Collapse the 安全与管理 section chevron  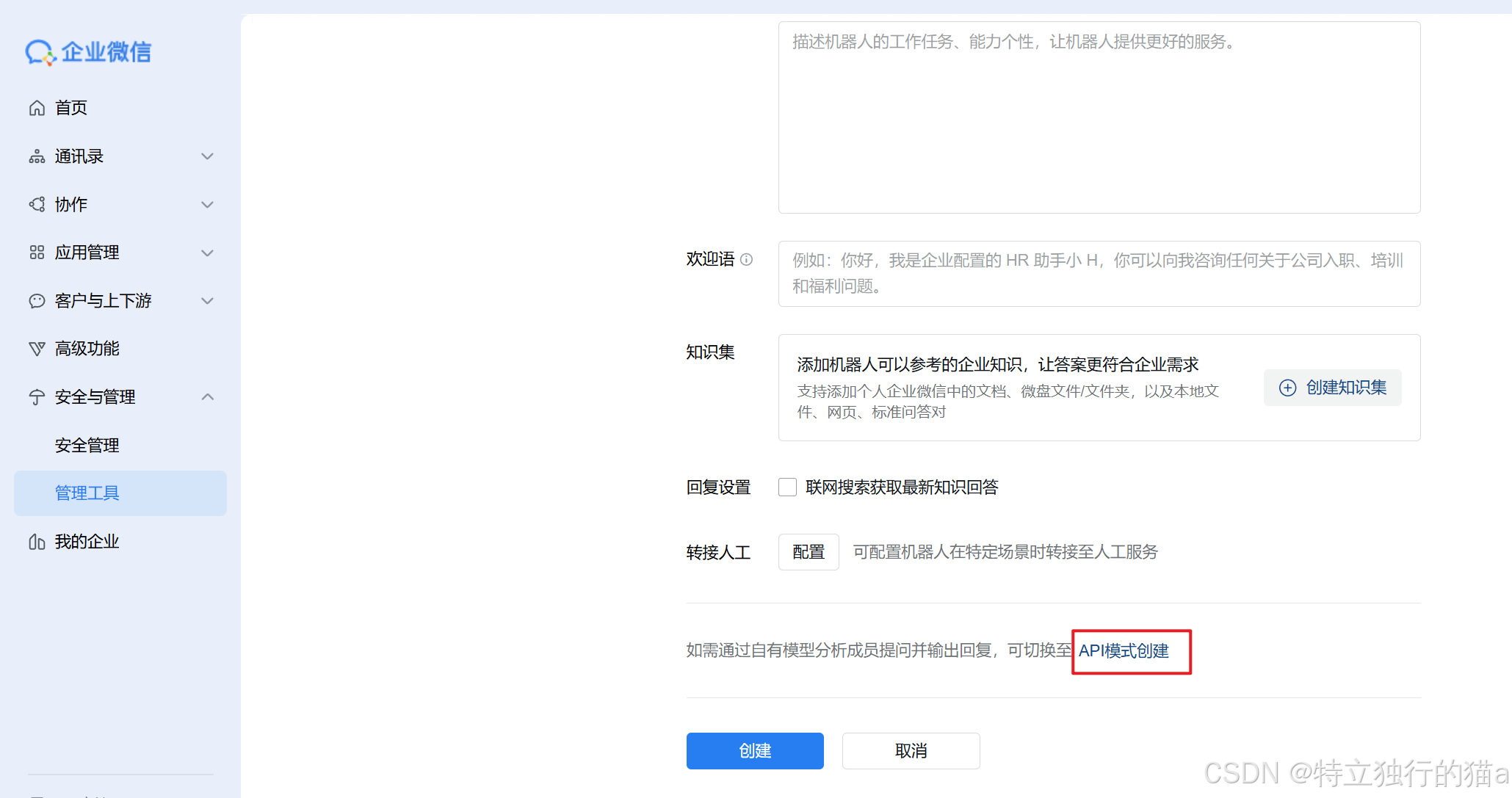point(207,396)
